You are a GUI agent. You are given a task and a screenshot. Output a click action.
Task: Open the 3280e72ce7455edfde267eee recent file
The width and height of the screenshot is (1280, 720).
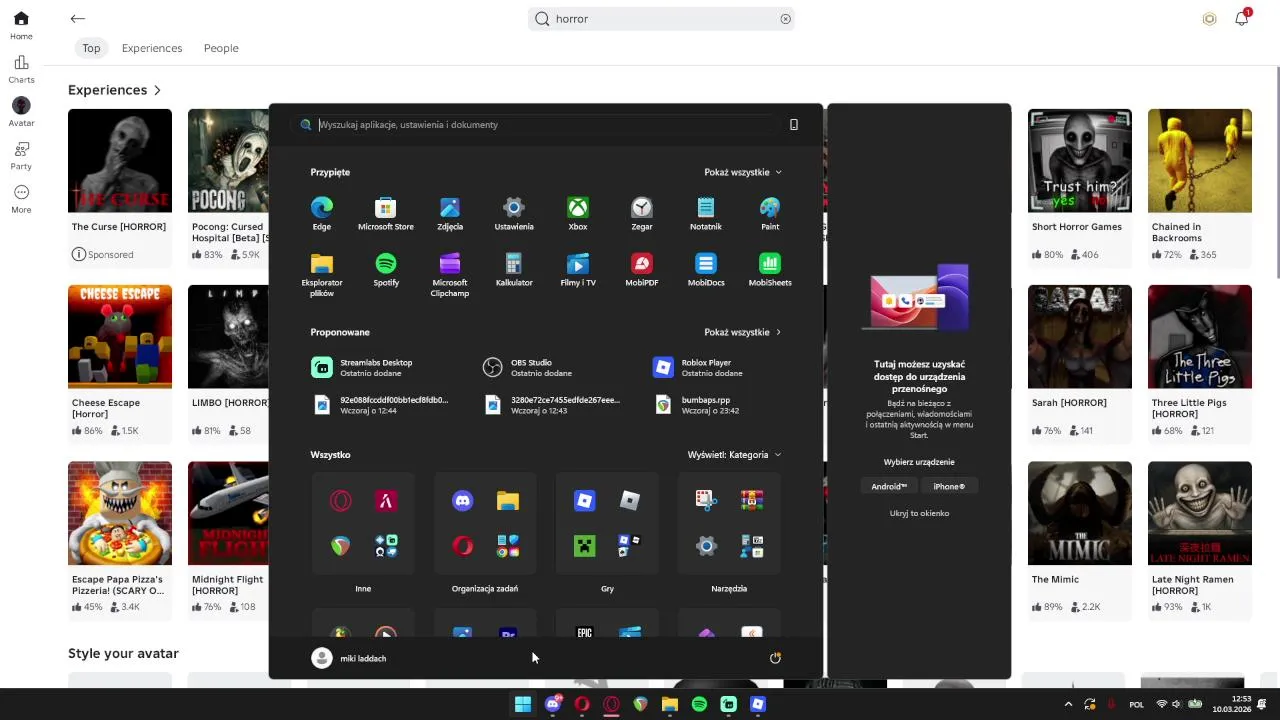pos(553,404)
